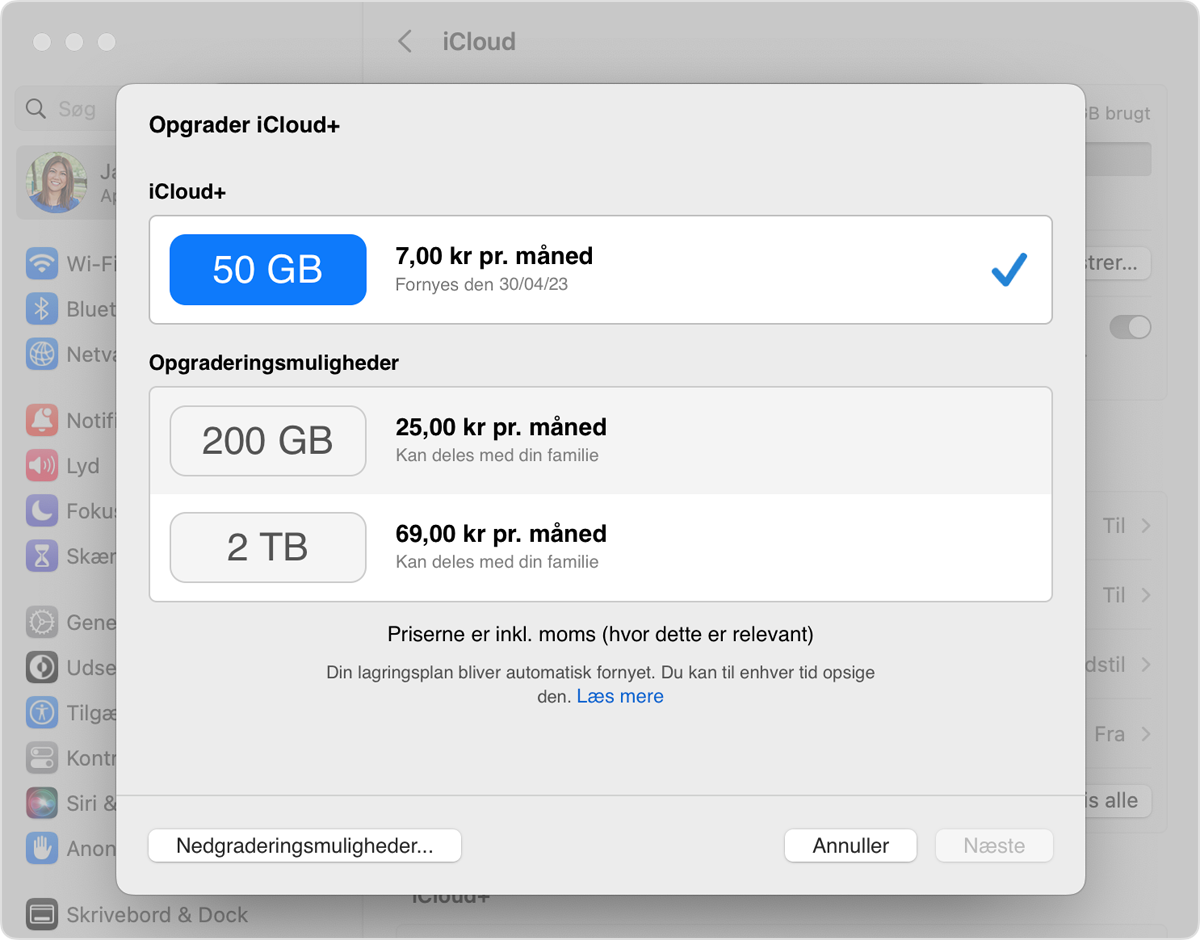Click the Wi-Fi icon in sidebar
This screenshot has height=940, width=1200.
(42, 264)
